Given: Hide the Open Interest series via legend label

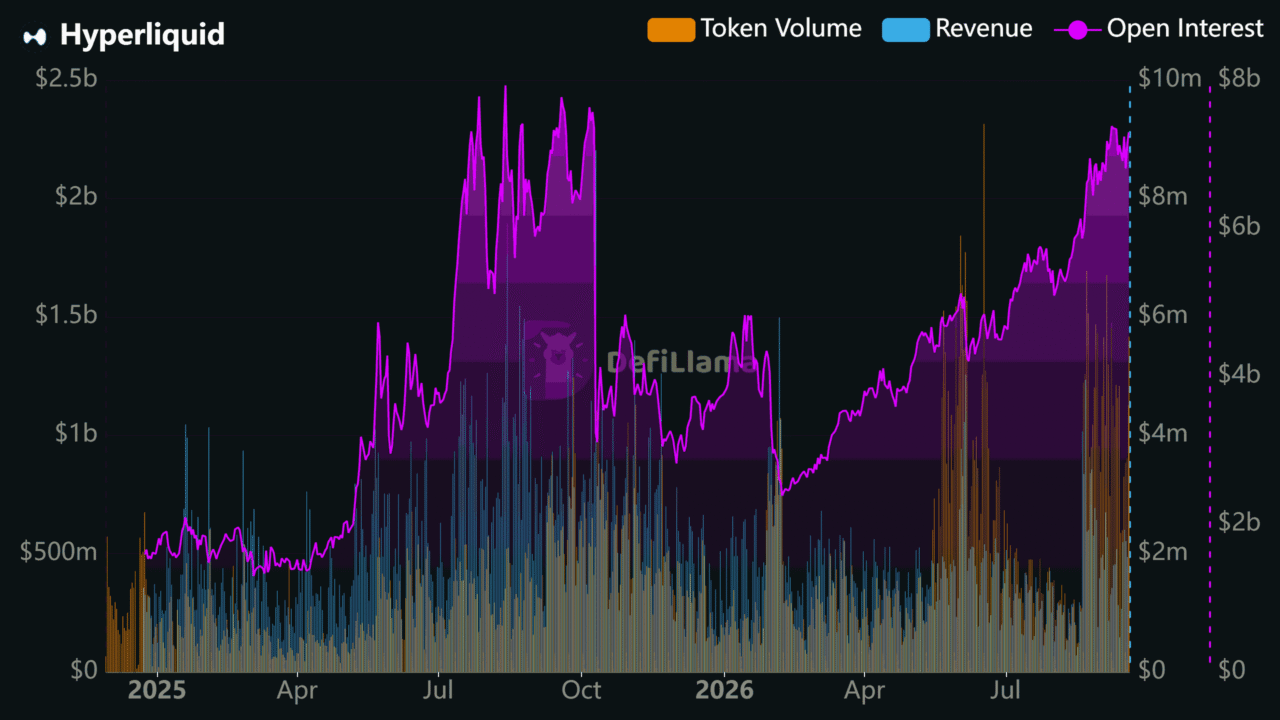Looking at the screenshot, I should coord(1185,29).
